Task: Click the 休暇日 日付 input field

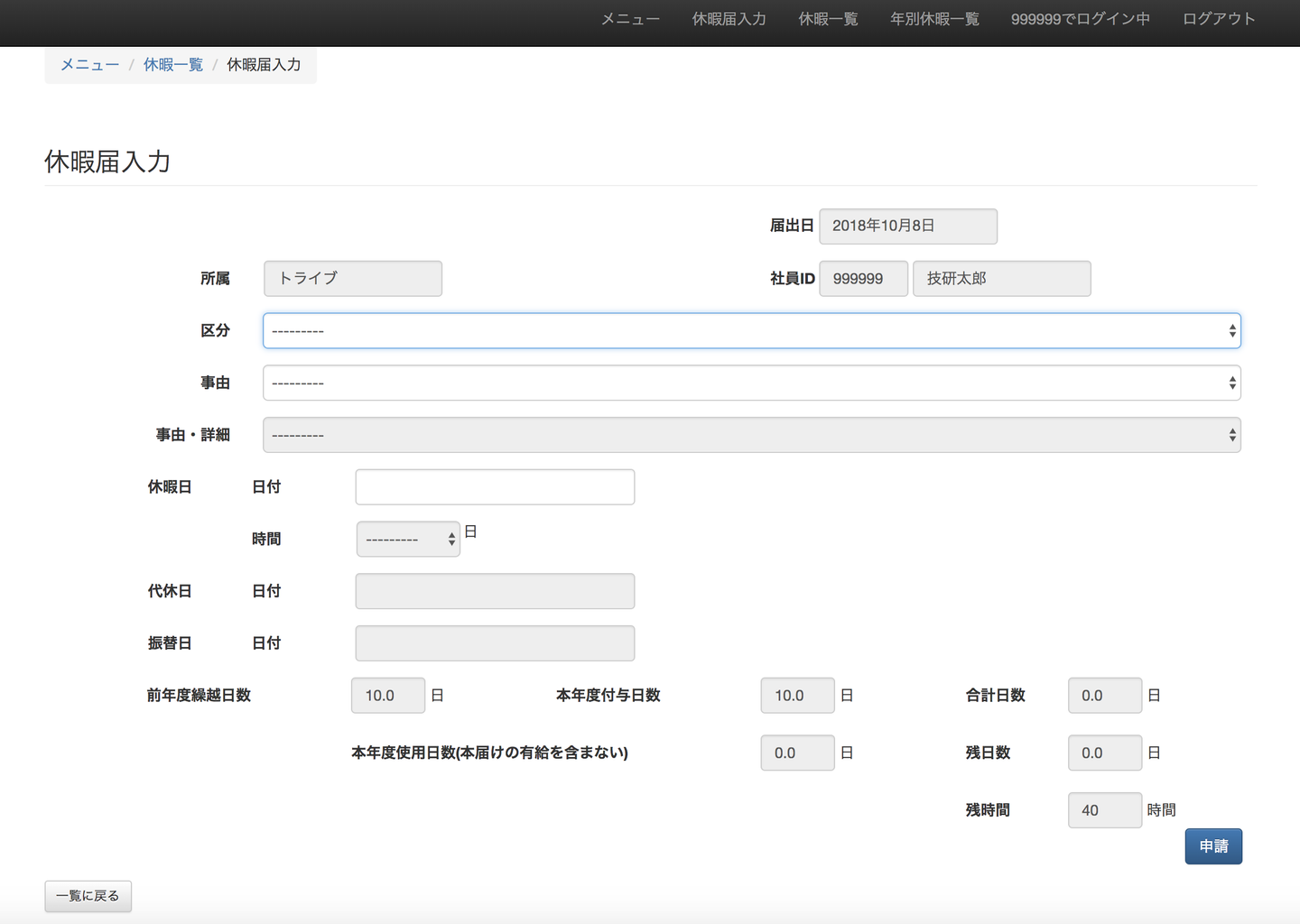Action: (495, 487)
